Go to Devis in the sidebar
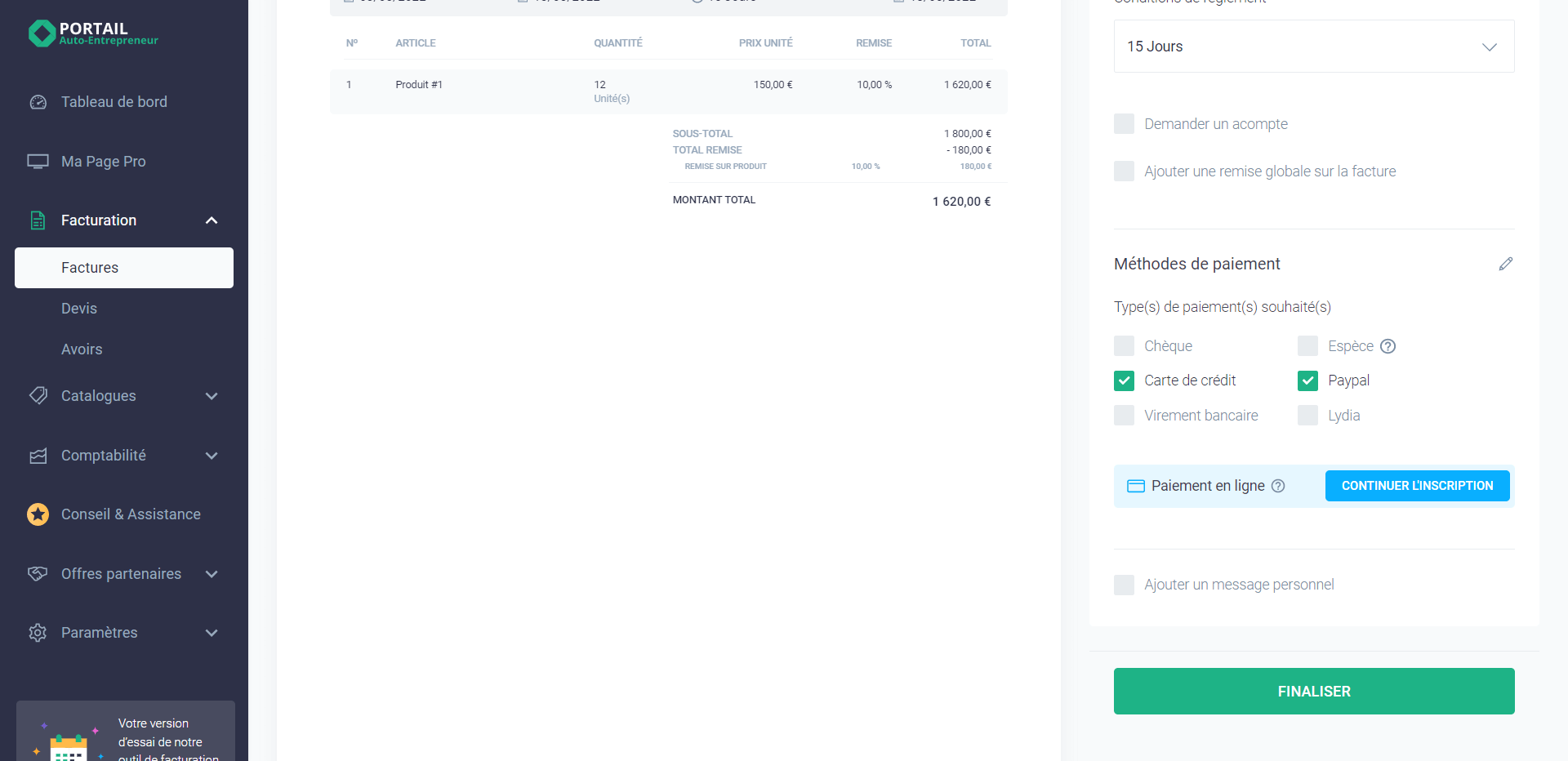Screen dimensions: 1568x761 point(79,309)
